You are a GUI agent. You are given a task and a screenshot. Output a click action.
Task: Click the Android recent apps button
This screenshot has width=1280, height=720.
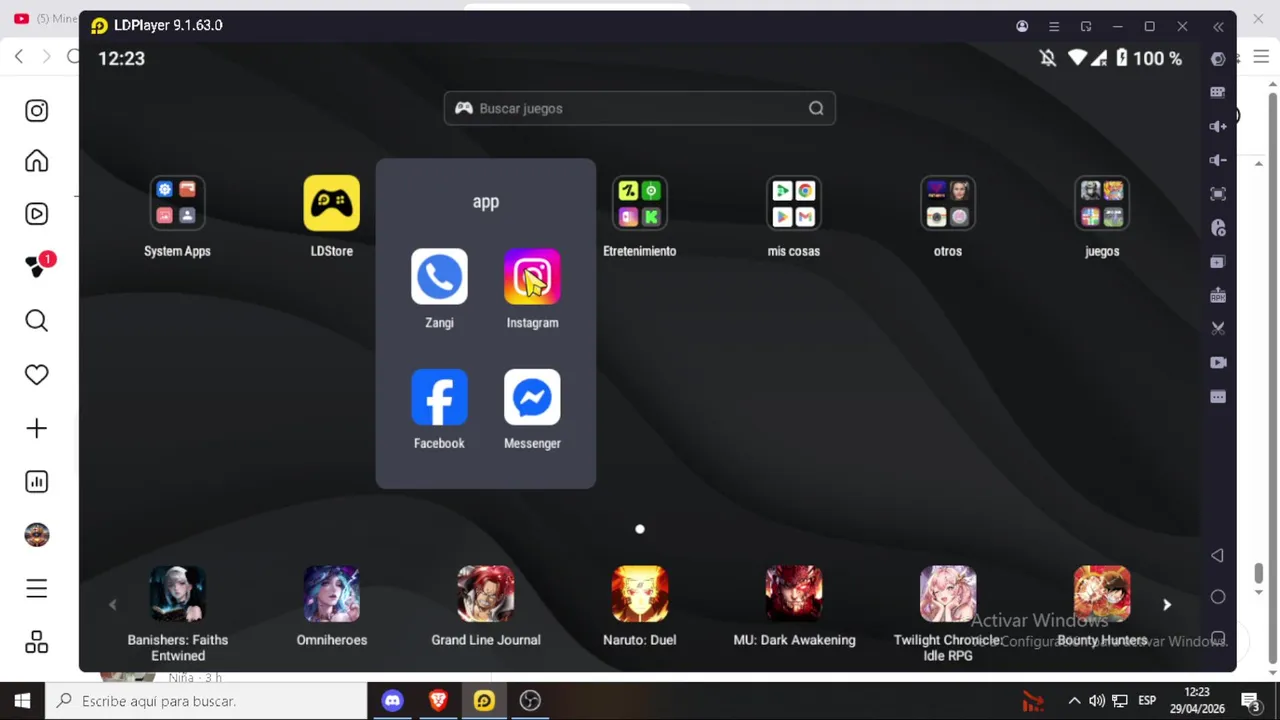click(1217, 638)
